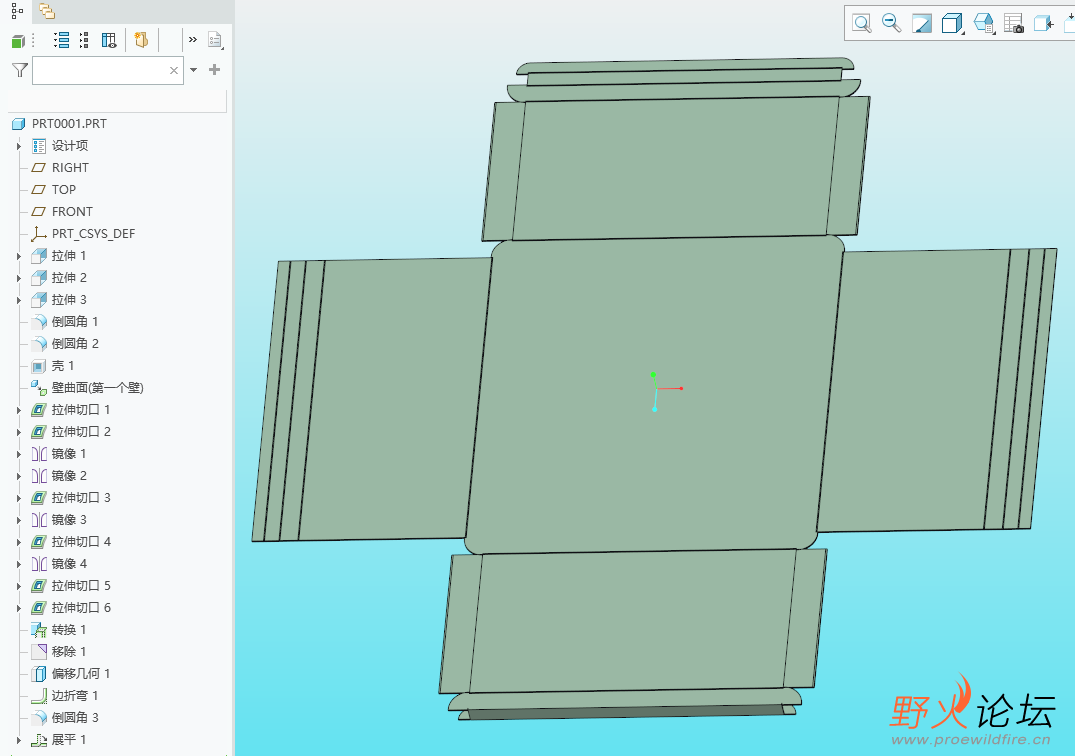This screenshot has height=756, width=1075.
Task: Open the tree columns display icon
Action: click(109, 40)
